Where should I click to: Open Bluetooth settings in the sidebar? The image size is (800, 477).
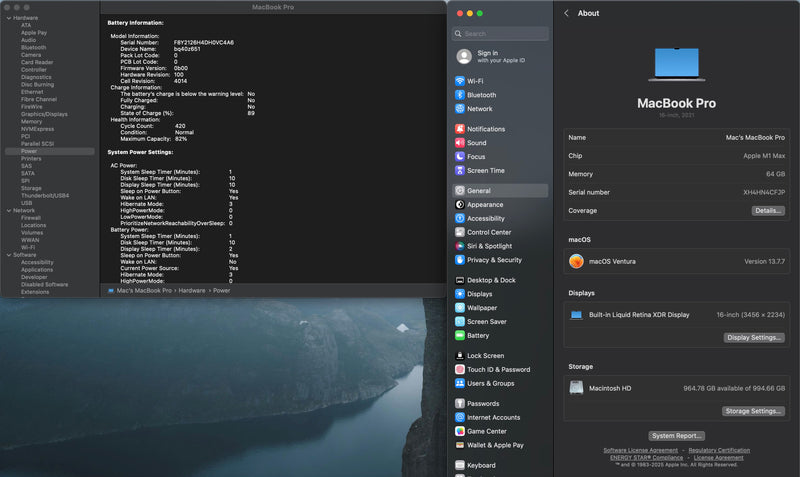point(480,95)
